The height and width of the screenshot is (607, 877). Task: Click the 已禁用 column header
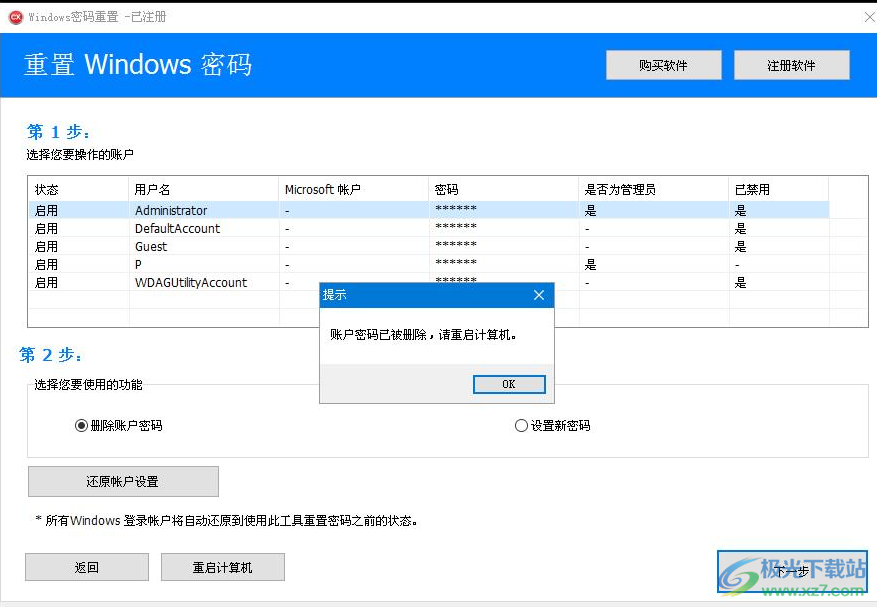tap(779, 190)
